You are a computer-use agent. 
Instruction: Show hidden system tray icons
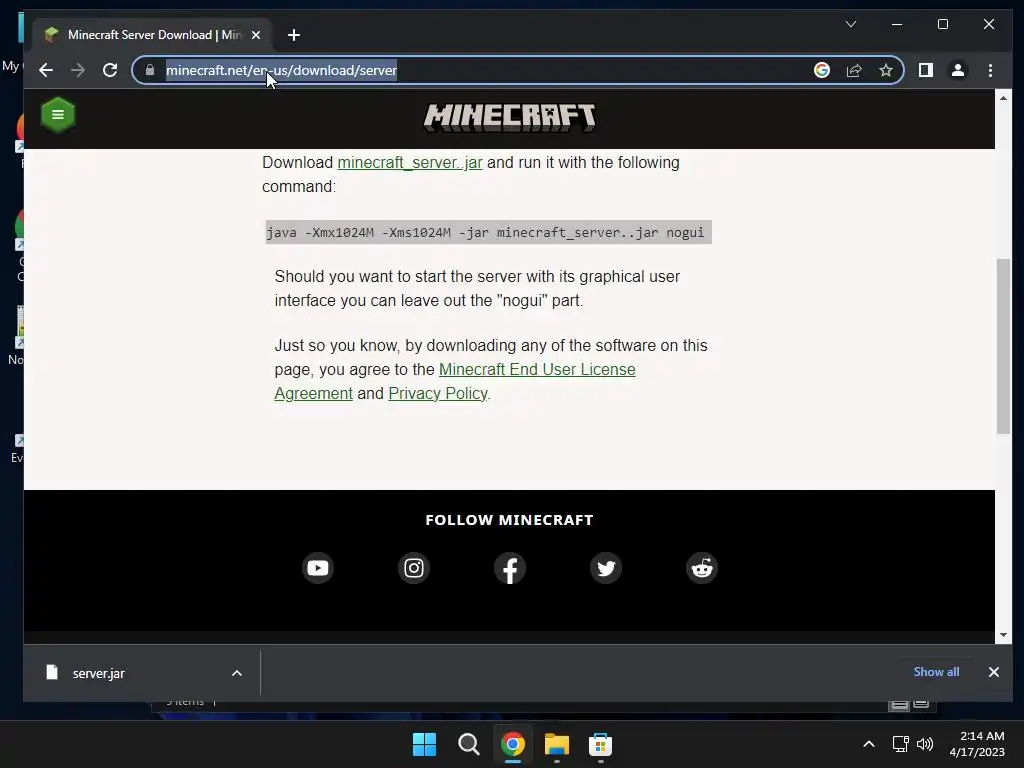coord(869,744)
